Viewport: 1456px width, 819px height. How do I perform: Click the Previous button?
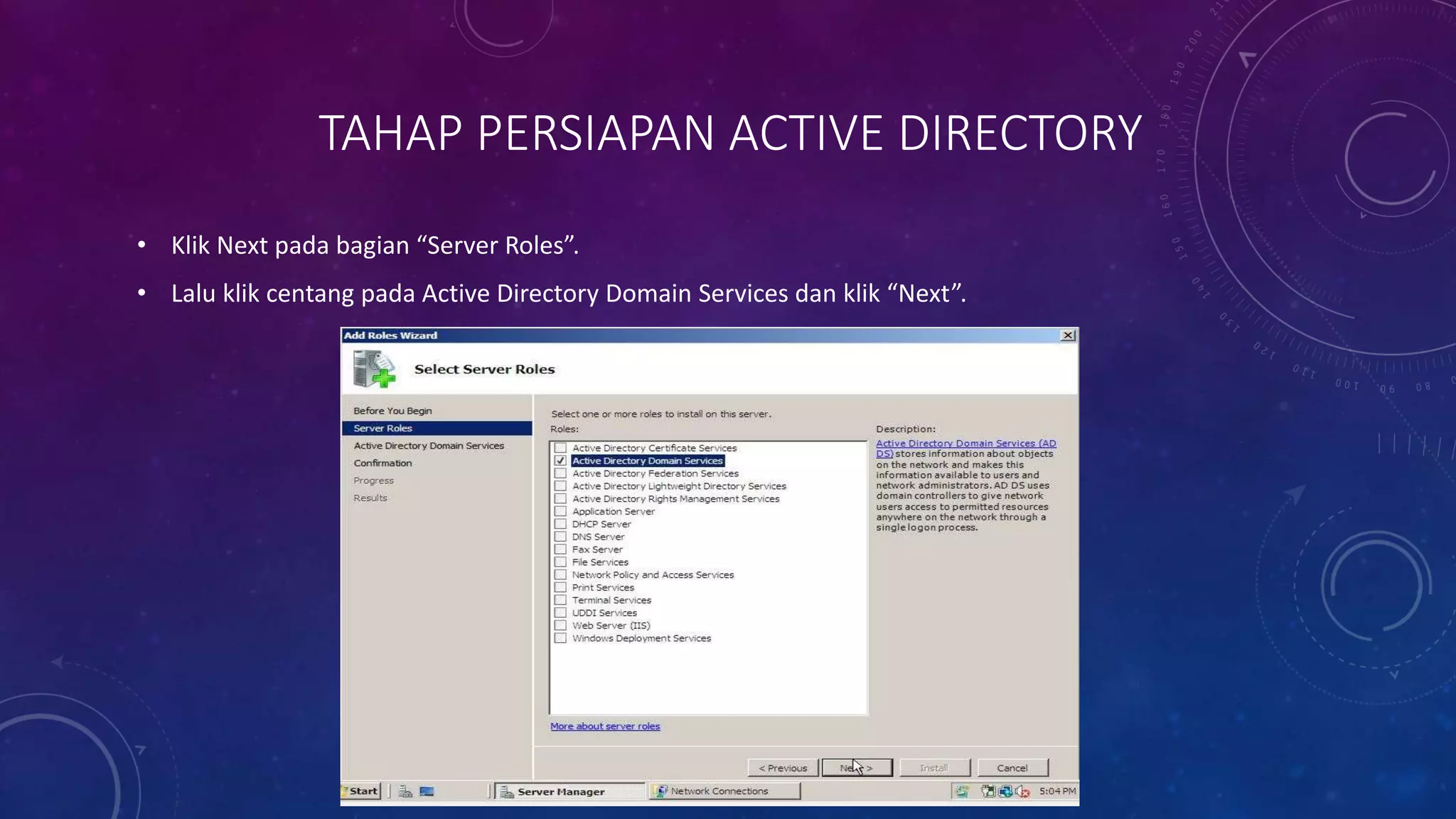[x=783, y=768]
